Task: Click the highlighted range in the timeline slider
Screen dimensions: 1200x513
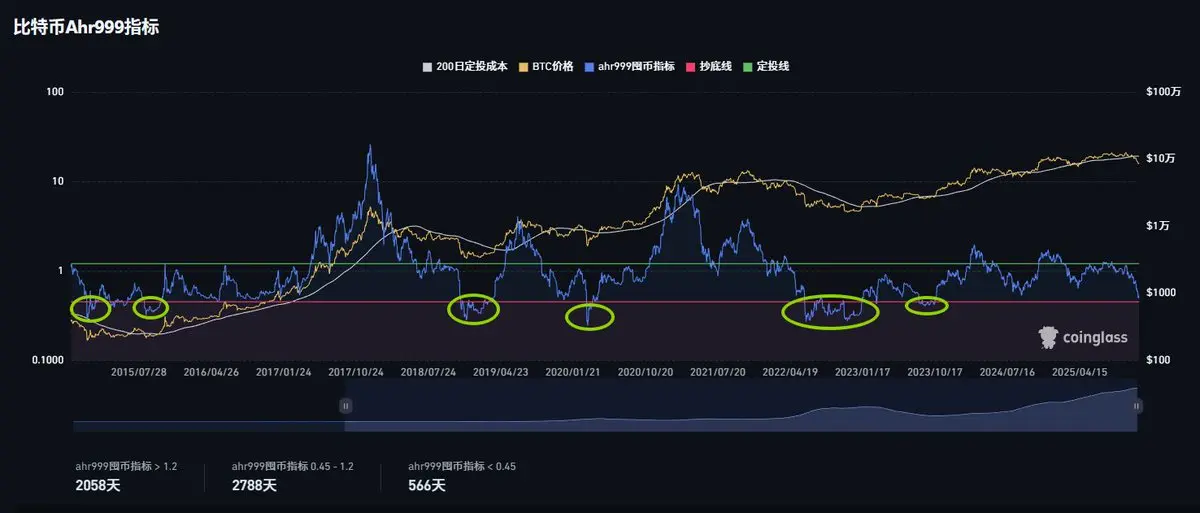Action: pyautogui.click(x=741, y=408)
